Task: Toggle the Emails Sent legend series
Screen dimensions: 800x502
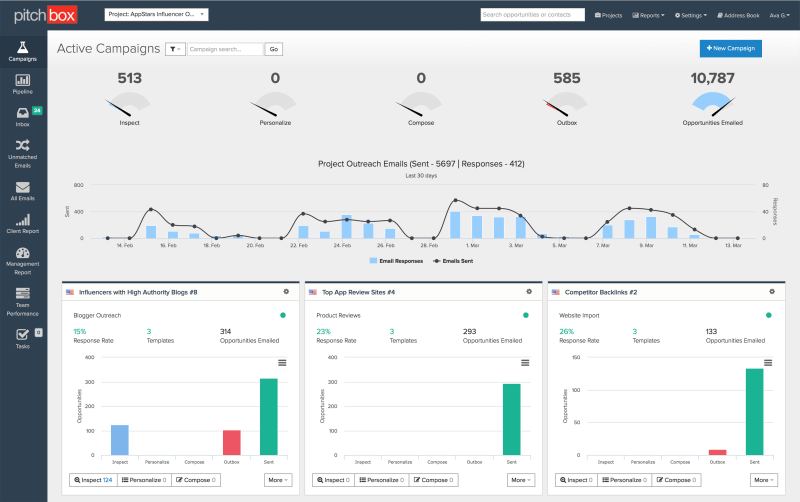Action: coord(450,260)
